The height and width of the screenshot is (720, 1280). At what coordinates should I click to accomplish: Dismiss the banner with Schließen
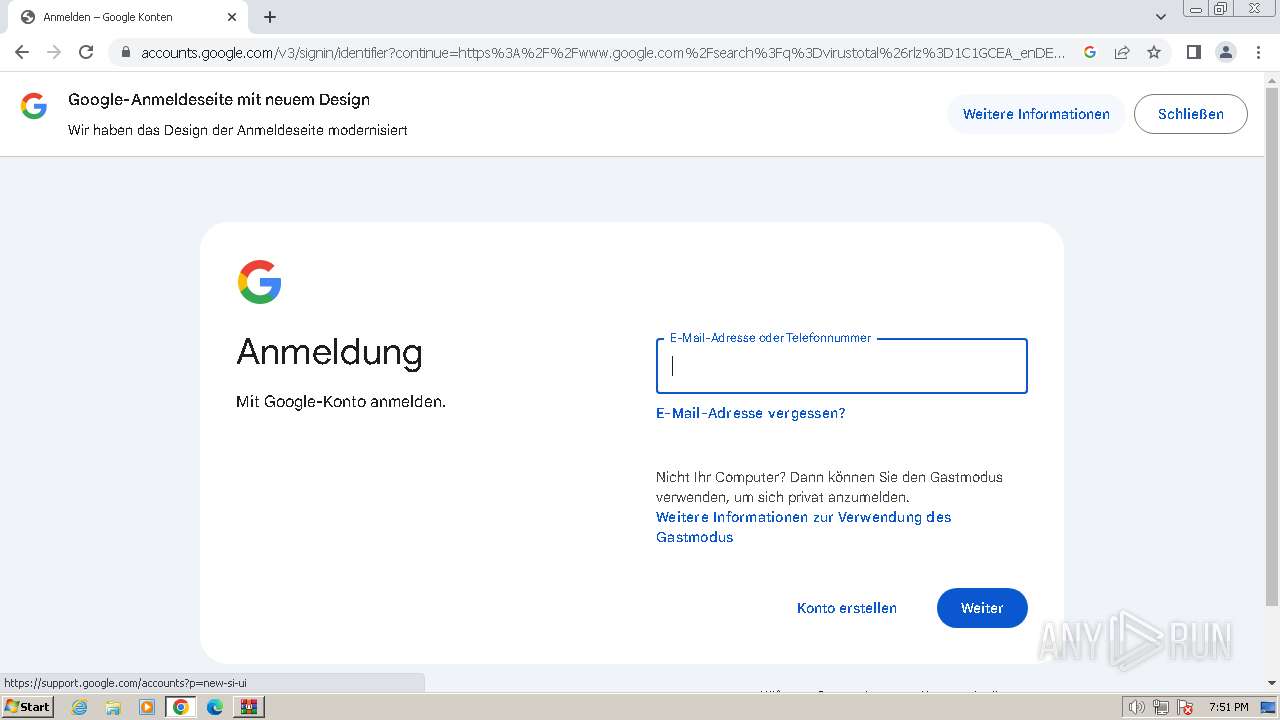click(x=1191, y=114)
